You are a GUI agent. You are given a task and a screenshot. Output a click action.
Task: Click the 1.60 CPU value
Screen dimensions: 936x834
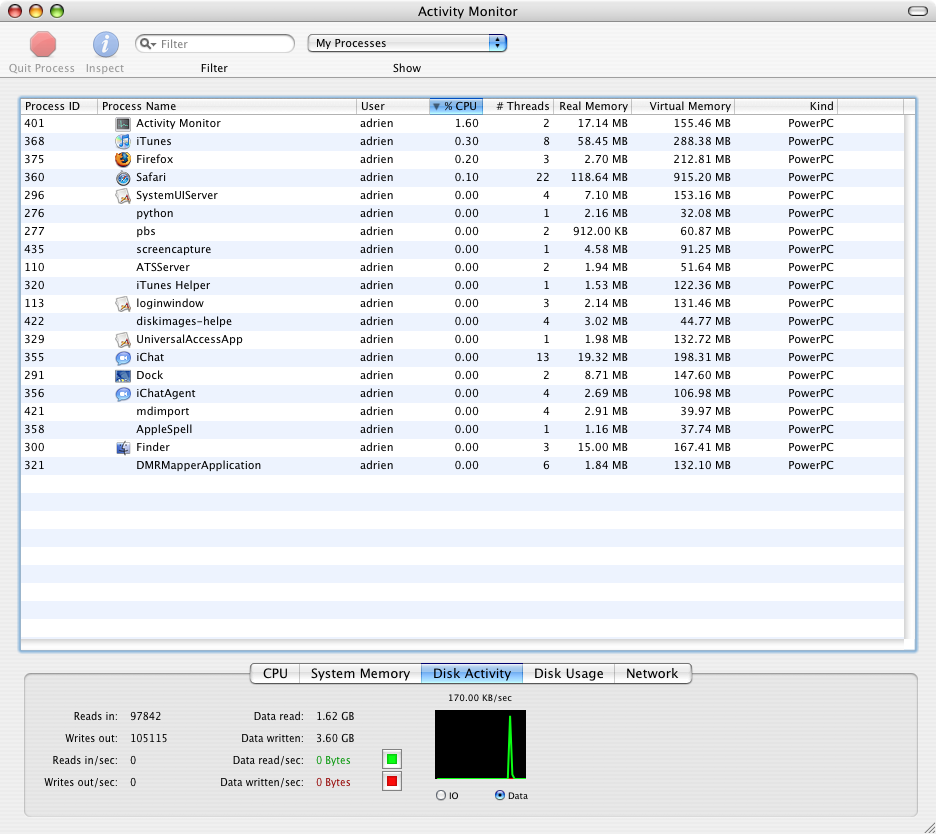tap(466, 124)
